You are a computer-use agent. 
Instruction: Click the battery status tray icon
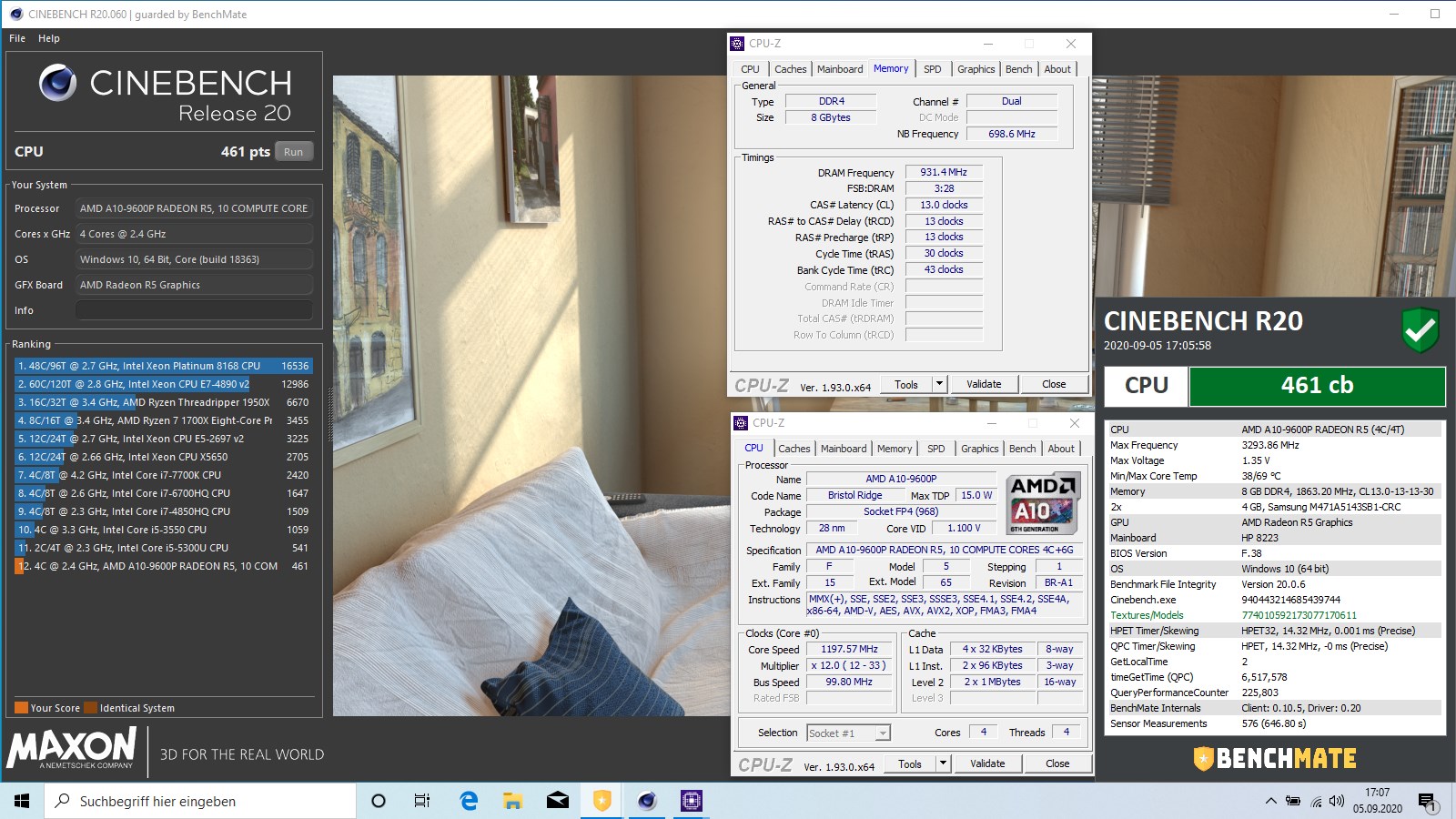[1293, 801]
